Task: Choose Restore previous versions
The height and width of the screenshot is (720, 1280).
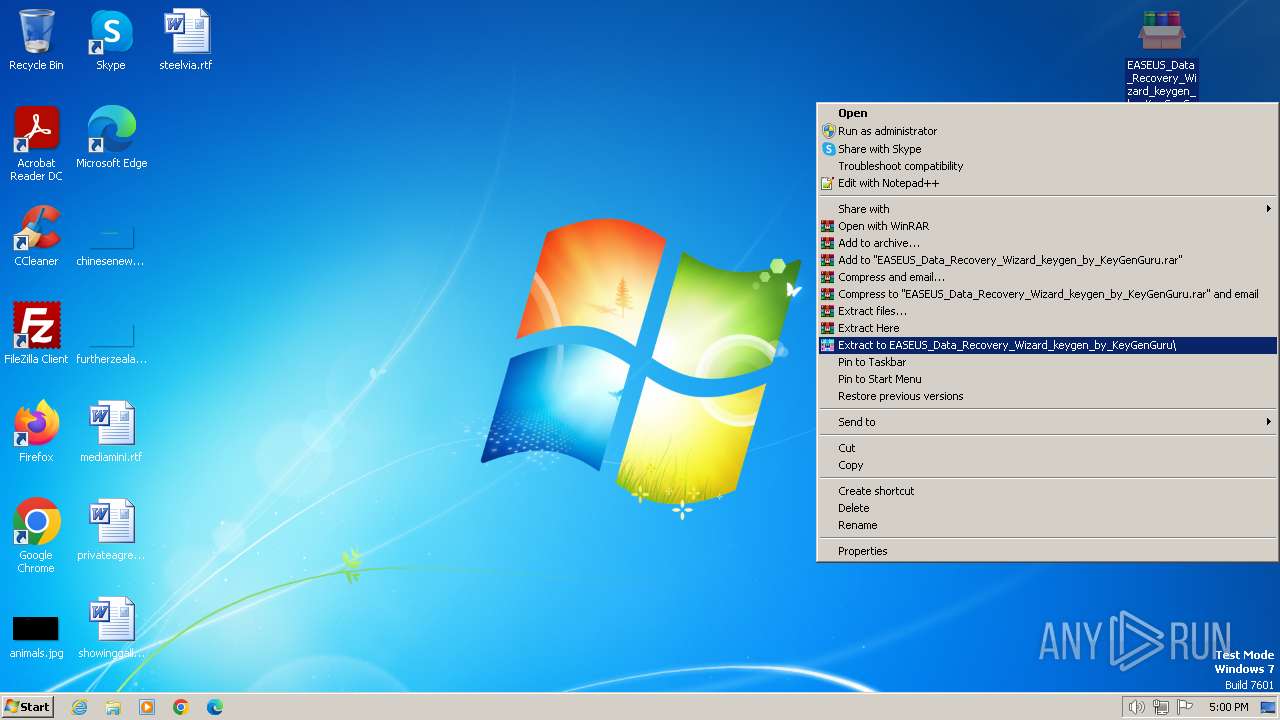Action: pos(1048,396)
